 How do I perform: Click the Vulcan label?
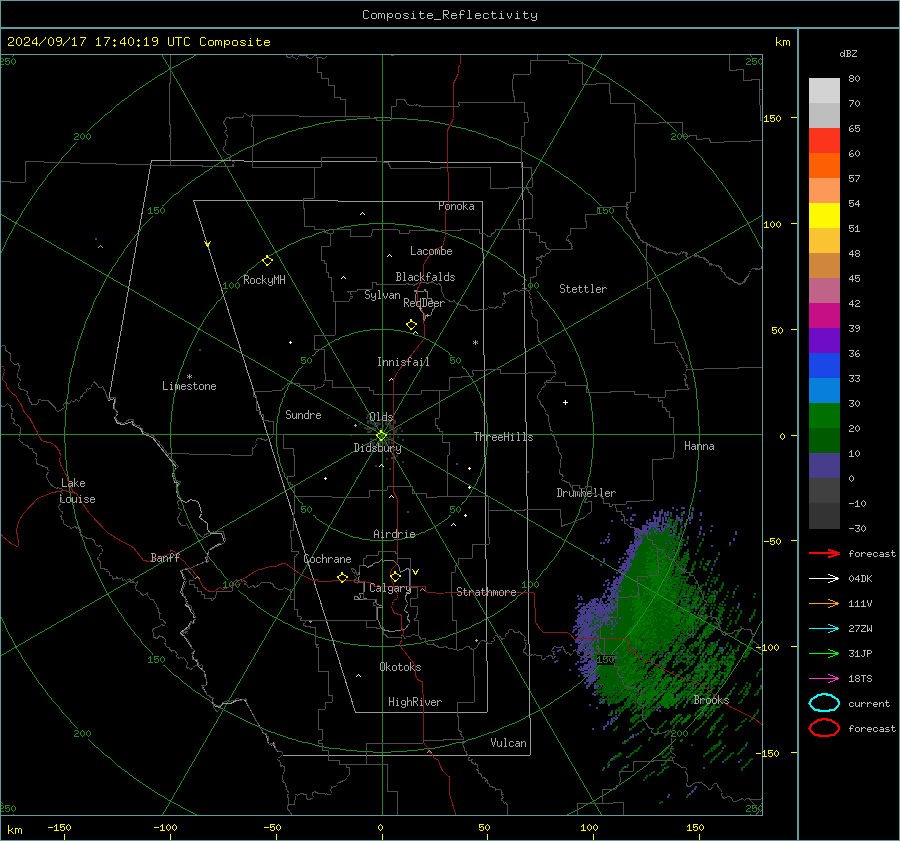508,743
